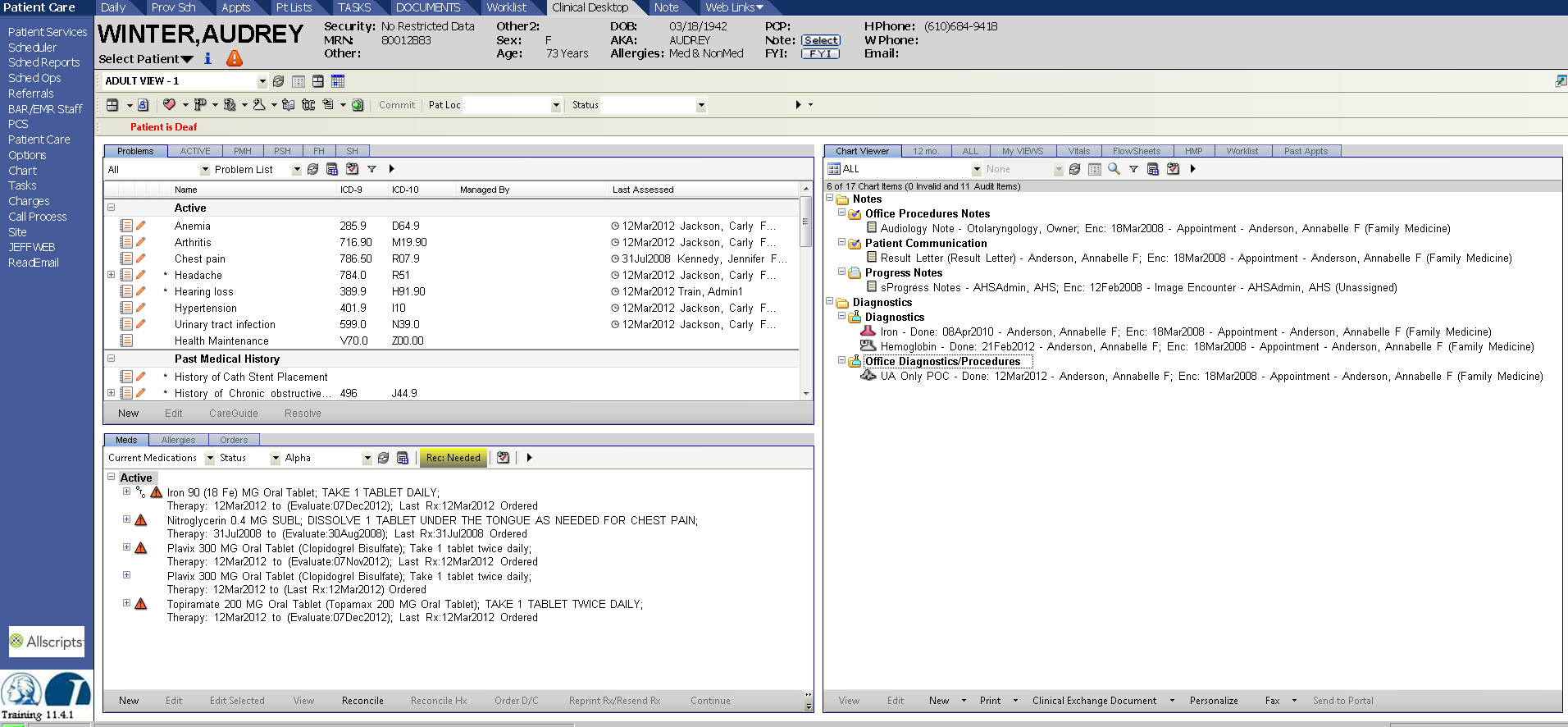Click the columns icon in Chart Viewer toolbar
The image size is (1568, 727).
tap(1094, 169)
